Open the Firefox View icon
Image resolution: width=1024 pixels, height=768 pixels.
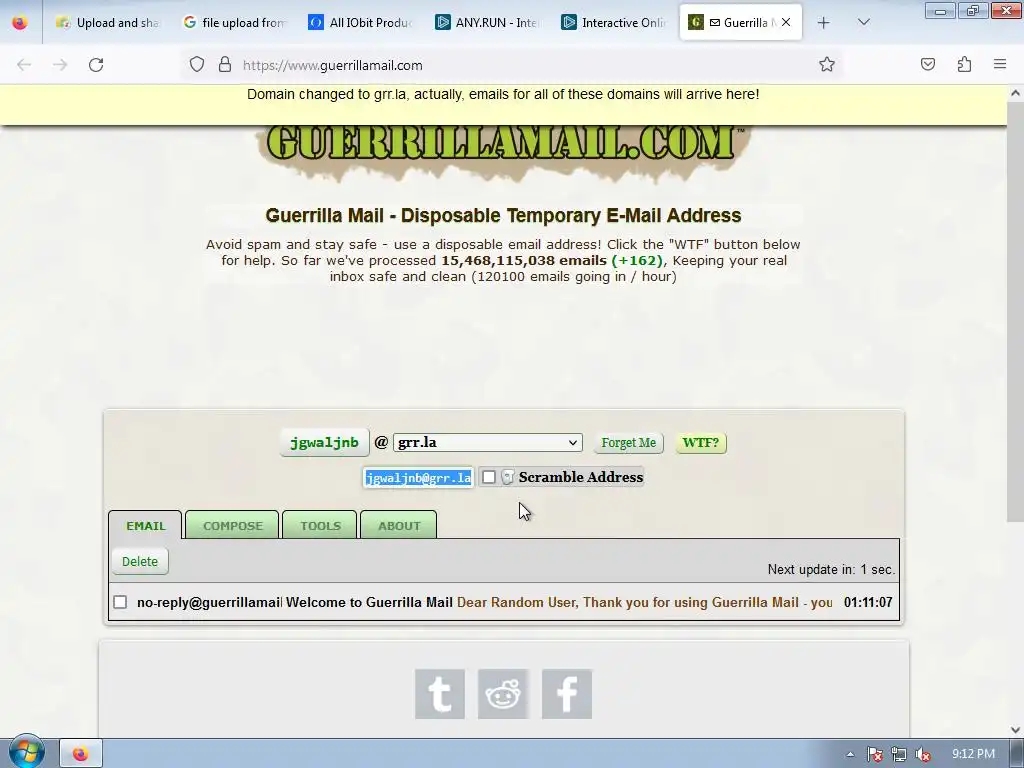click(x=20, y=23)
